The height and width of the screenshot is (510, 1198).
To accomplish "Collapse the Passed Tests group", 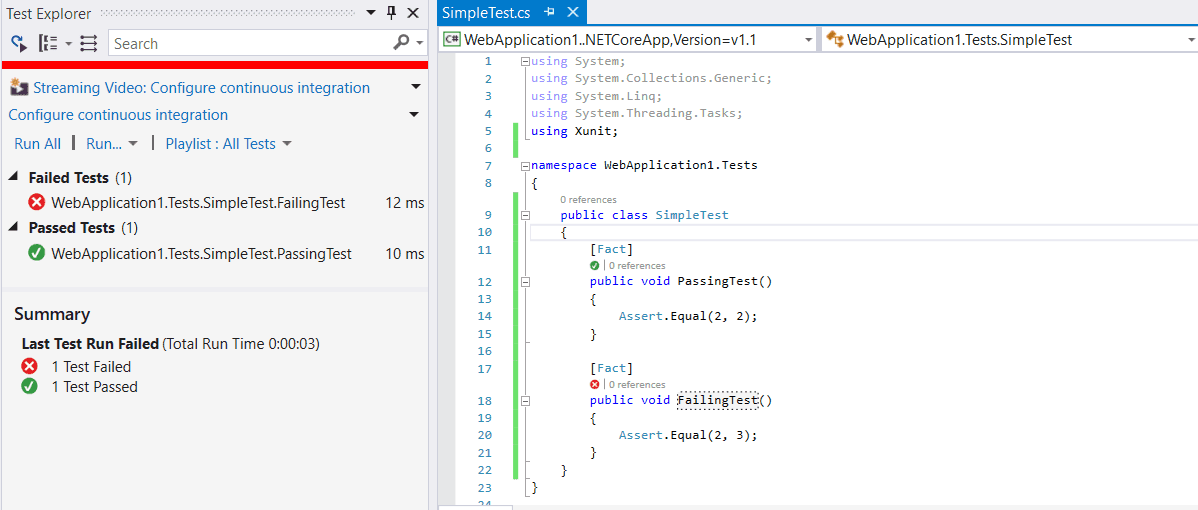I will click(x=14, y=227).
